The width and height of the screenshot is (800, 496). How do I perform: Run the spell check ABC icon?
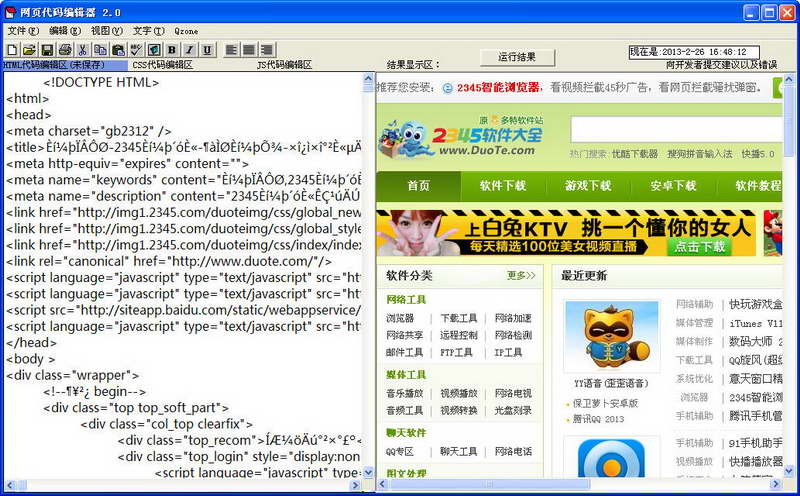pos(136,49)
